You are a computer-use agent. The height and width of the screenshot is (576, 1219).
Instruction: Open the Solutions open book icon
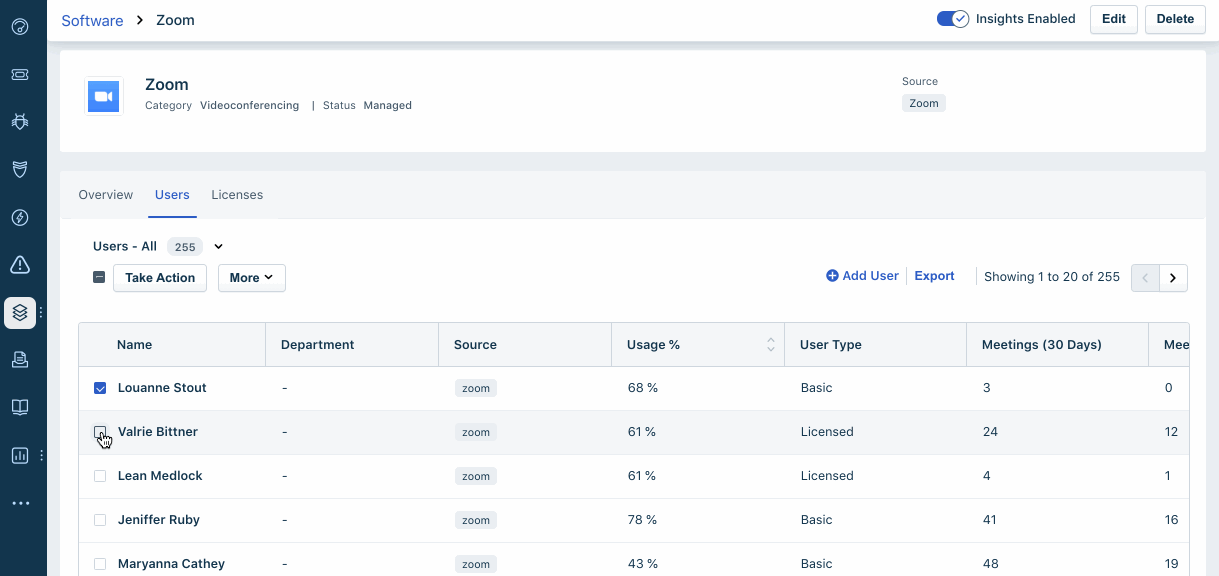pyautogui.click(x=20, y=407)
